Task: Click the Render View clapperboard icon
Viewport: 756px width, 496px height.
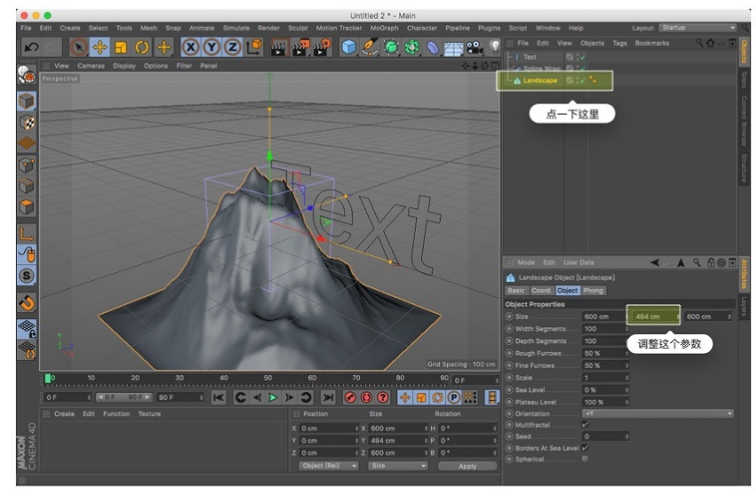Action: click(279, 47)
